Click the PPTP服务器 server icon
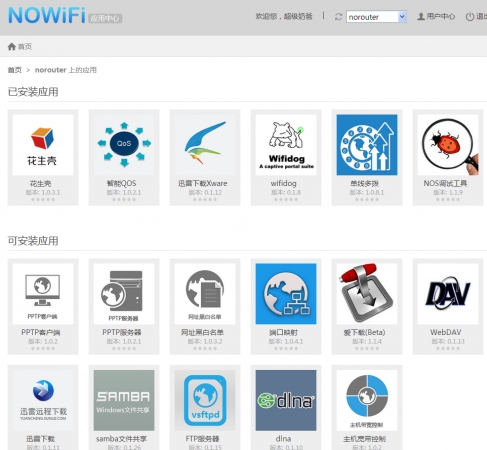The height and width of the screenshot is (450, 487). pyautogui.click(x=124, y=294)
